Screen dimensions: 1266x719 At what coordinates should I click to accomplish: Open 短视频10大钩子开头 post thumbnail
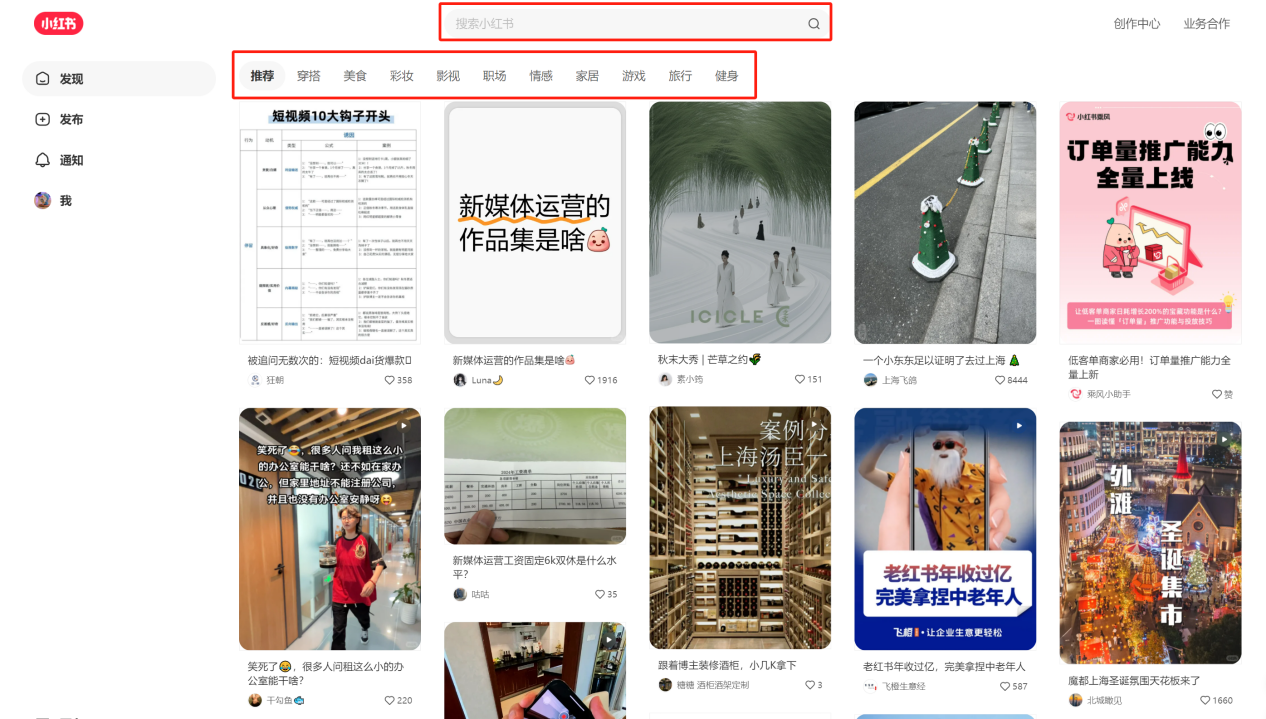point(330,222)
